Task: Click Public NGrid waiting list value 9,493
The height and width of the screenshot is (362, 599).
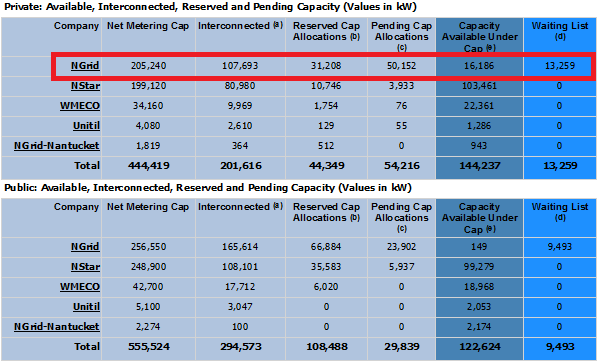Action: click(x=560, y=247)
